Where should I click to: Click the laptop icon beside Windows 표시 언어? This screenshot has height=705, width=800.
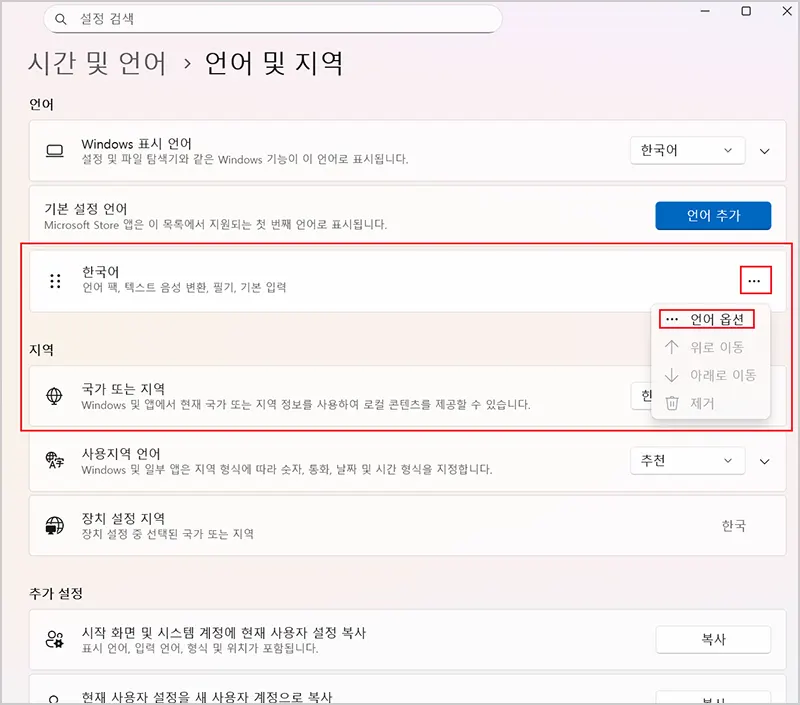pyautogui.click(x=55, y=151)
